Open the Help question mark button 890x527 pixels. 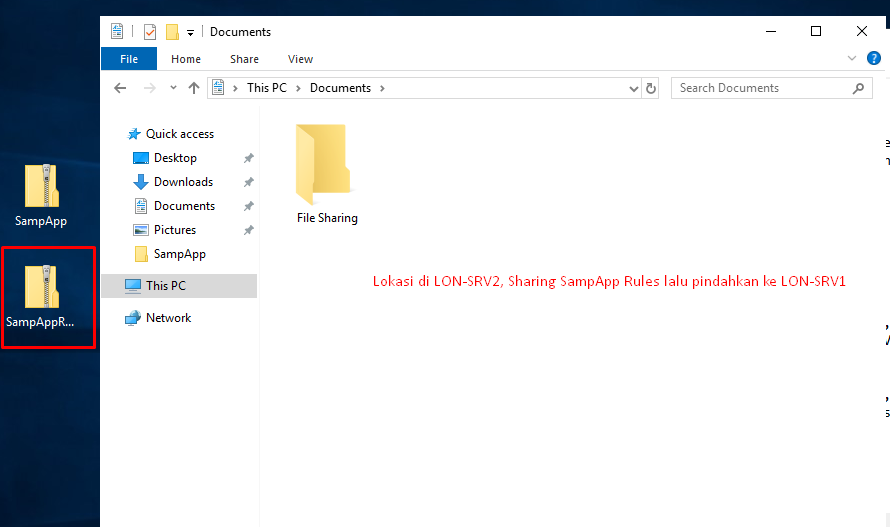874,58
